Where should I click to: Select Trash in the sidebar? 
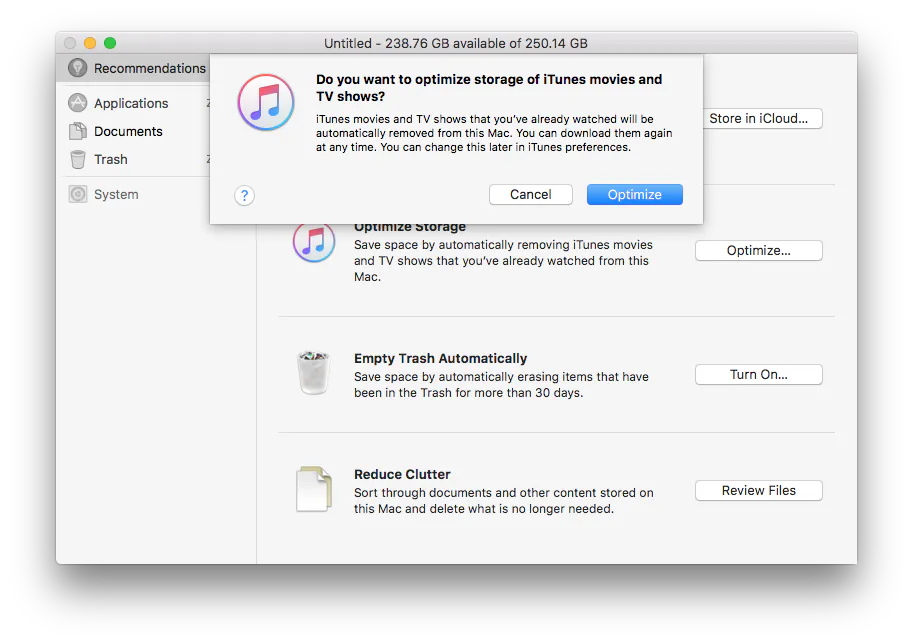click(x=133, y=159)
